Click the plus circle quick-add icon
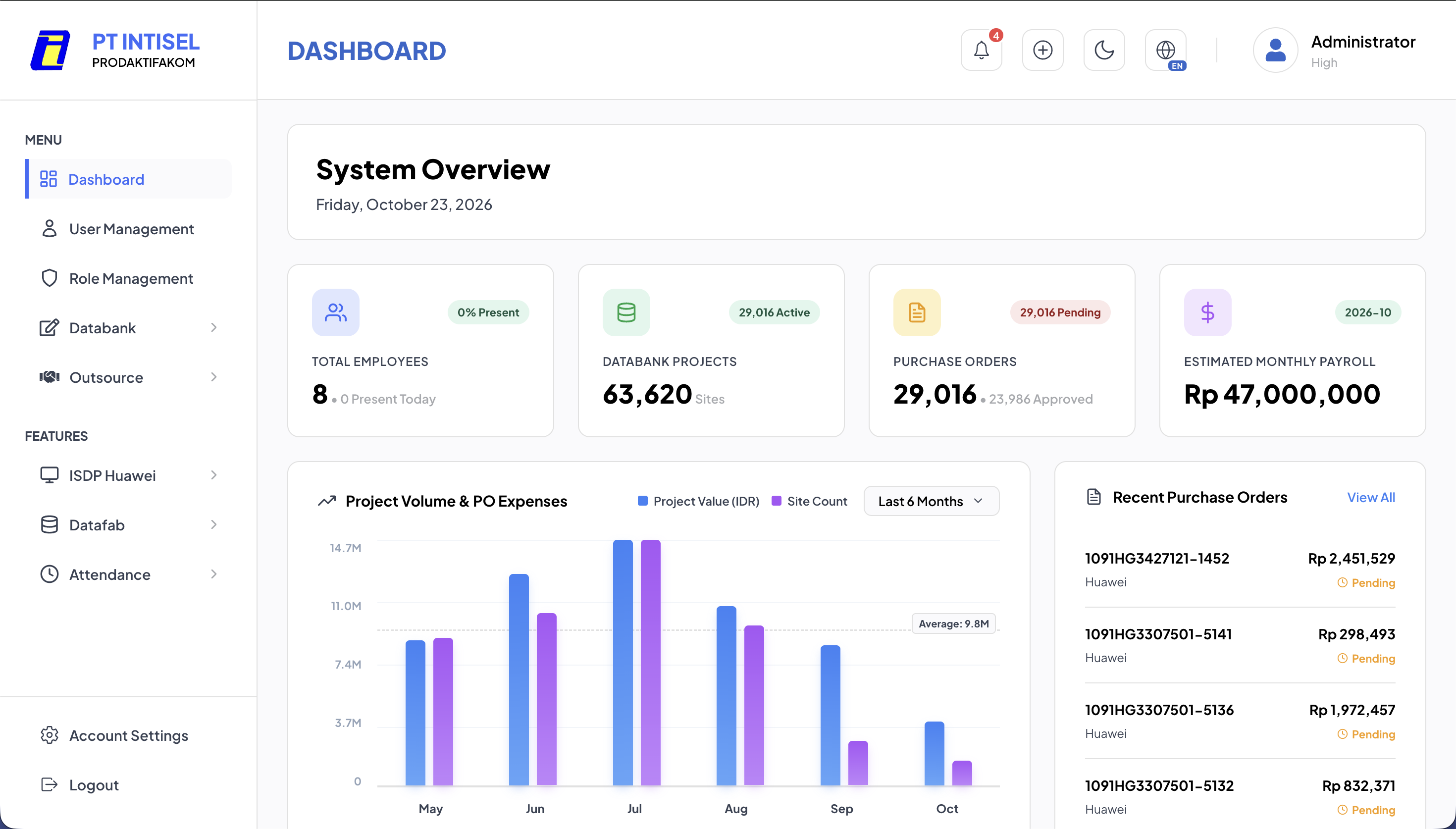This screenshot has width=1456, height=829. coord(1042,50)
